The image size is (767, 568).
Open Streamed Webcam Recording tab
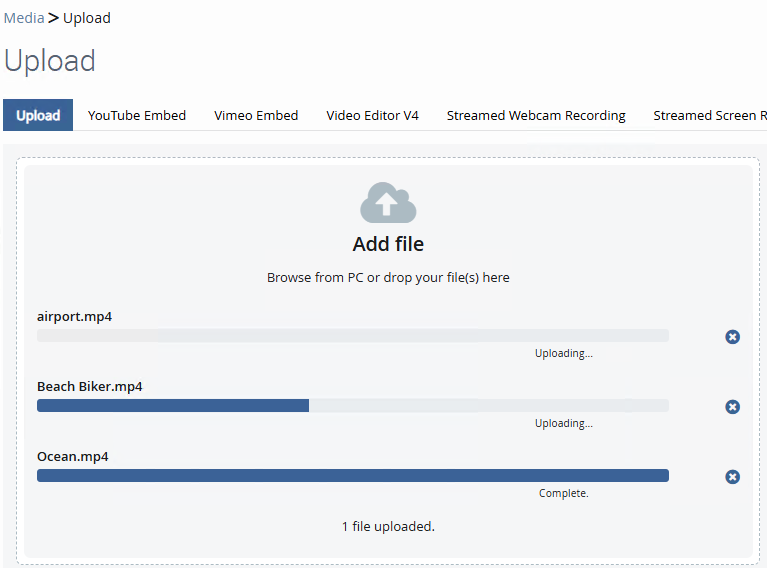536,115
